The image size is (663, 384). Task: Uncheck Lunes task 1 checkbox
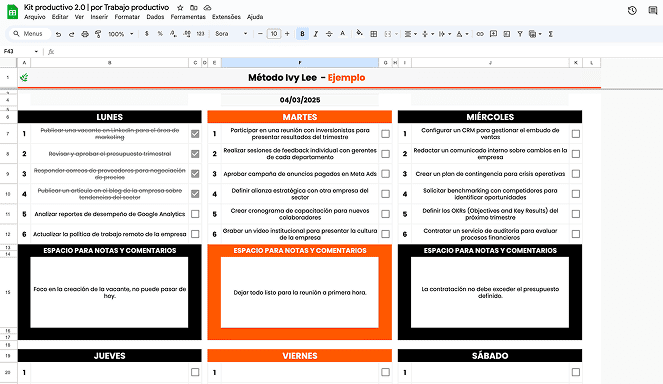point(195,134)
